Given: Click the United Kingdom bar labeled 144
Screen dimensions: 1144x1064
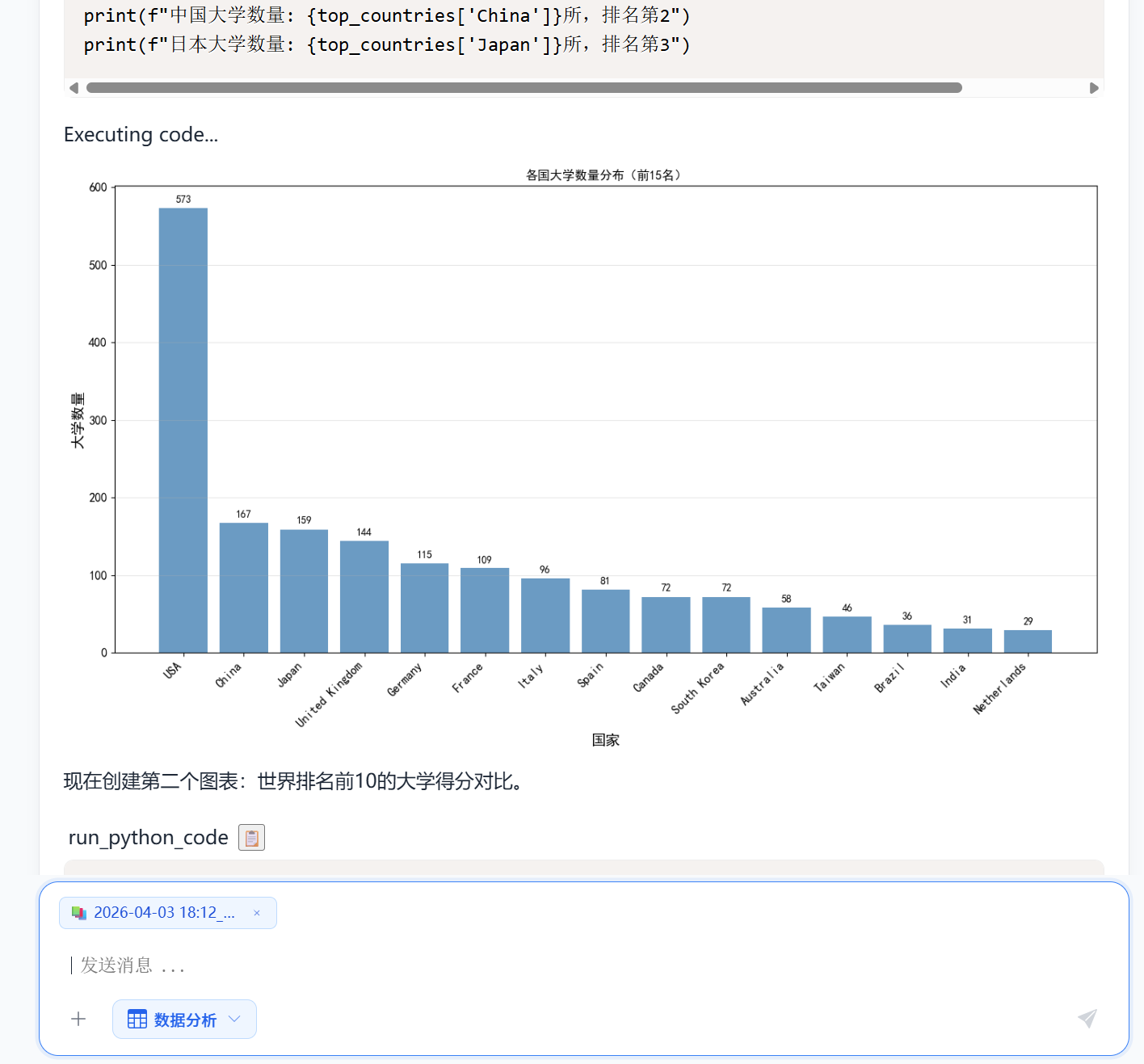Looking at the screenshot, I should [x=364, y=596].
